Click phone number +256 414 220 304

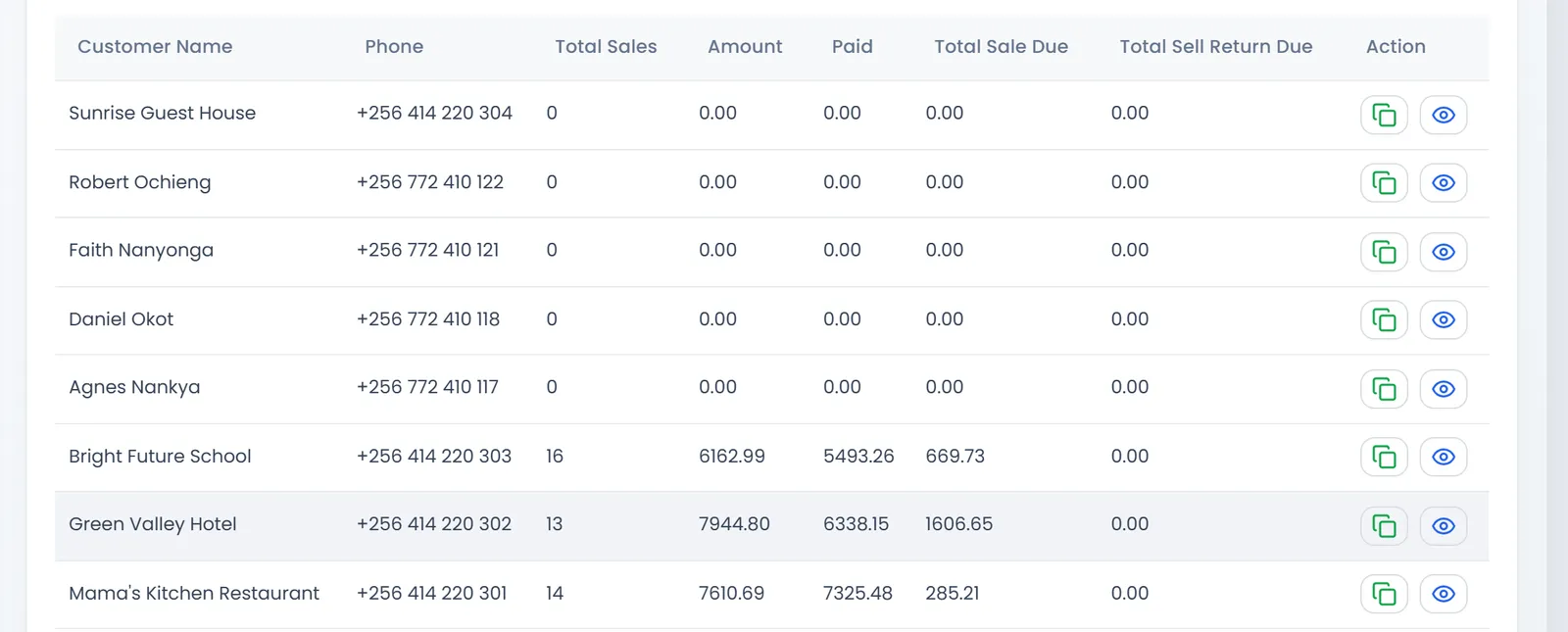point(434,114)
